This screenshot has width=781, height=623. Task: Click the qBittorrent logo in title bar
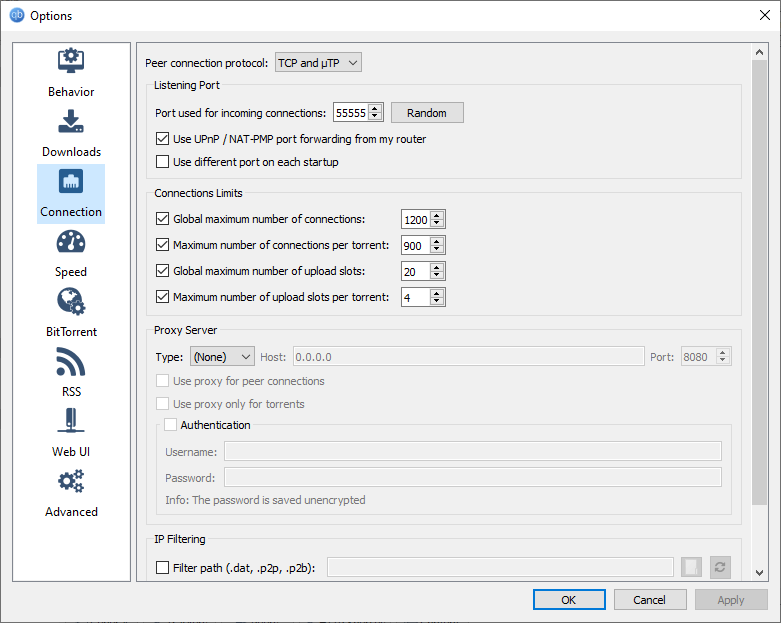[17, 15]
